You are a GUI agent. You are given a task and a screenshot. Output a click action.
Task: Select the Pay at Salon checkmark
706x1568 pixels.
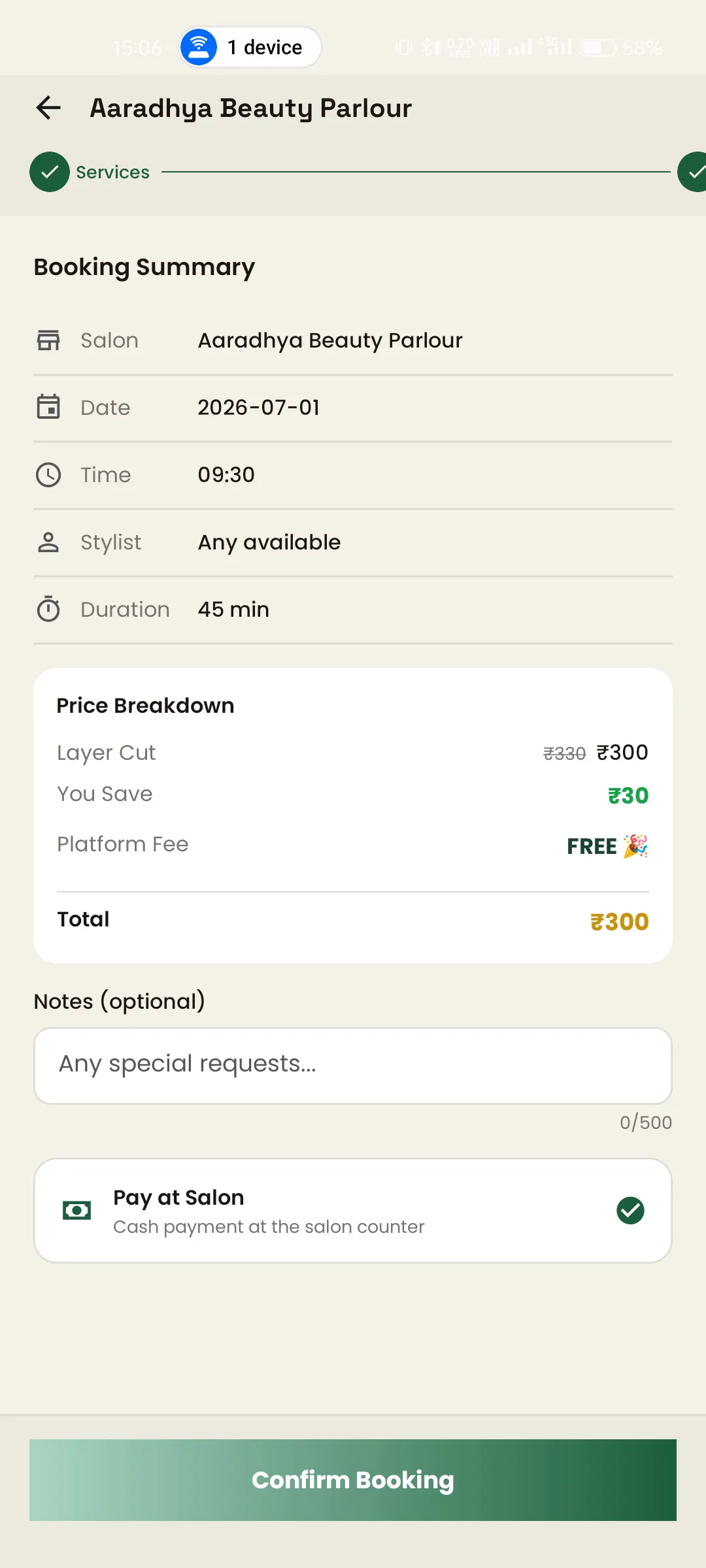631,1211
